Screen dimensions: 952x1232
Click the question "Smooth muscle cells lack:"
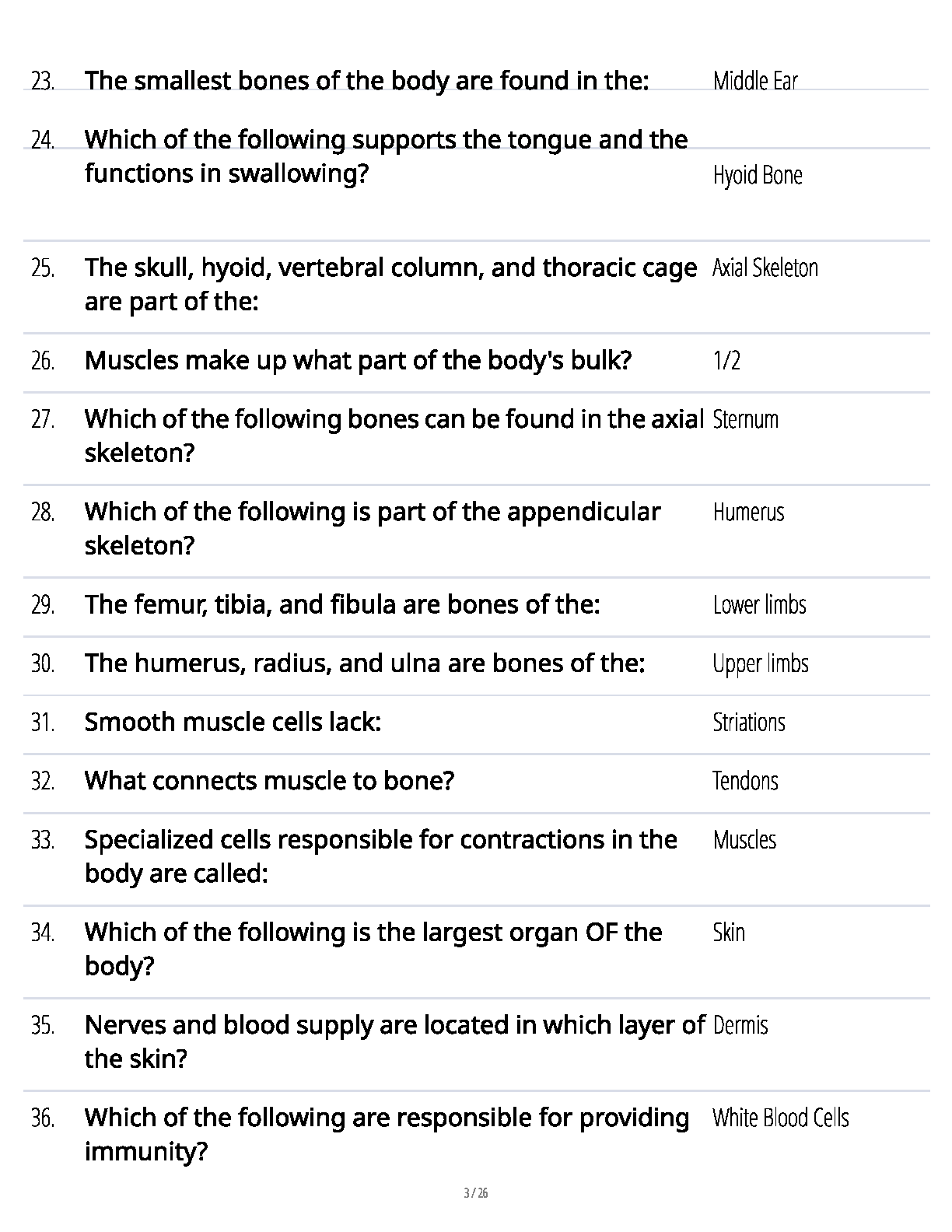tap(233, 723)
